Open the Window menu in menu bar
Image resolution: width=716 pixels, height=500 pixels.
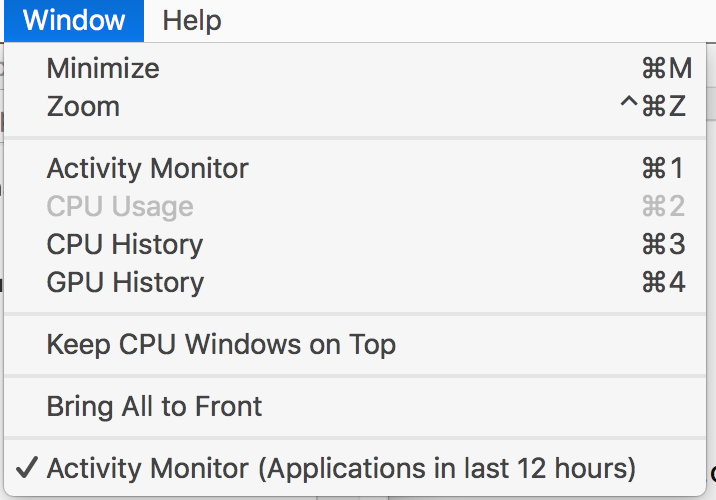point(74,20)
